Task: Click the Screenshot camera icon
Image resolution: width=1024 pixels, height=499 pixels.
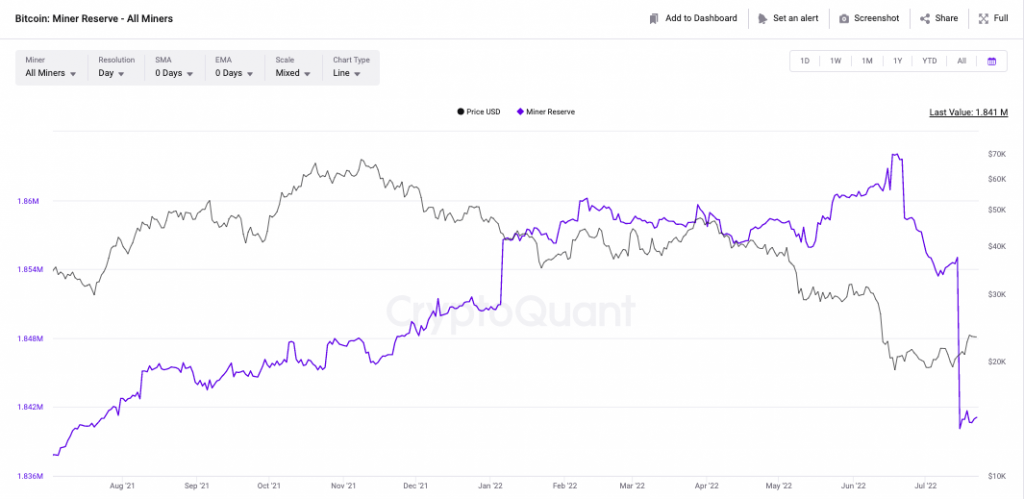Action: click(845, 18)
